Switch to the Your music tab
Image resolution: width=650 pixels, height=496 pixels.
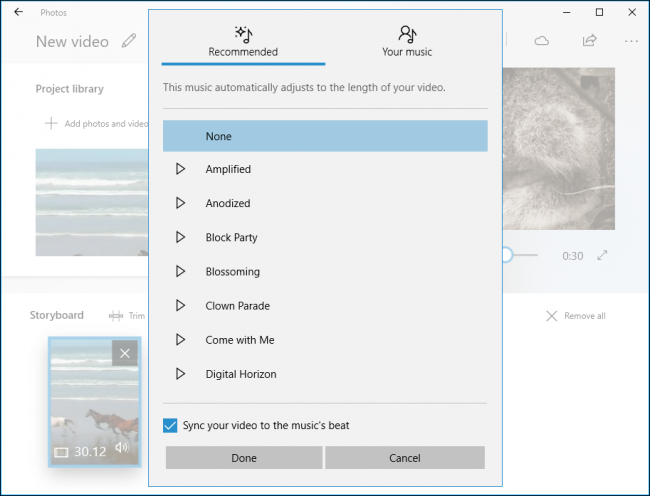pos(407,41)
